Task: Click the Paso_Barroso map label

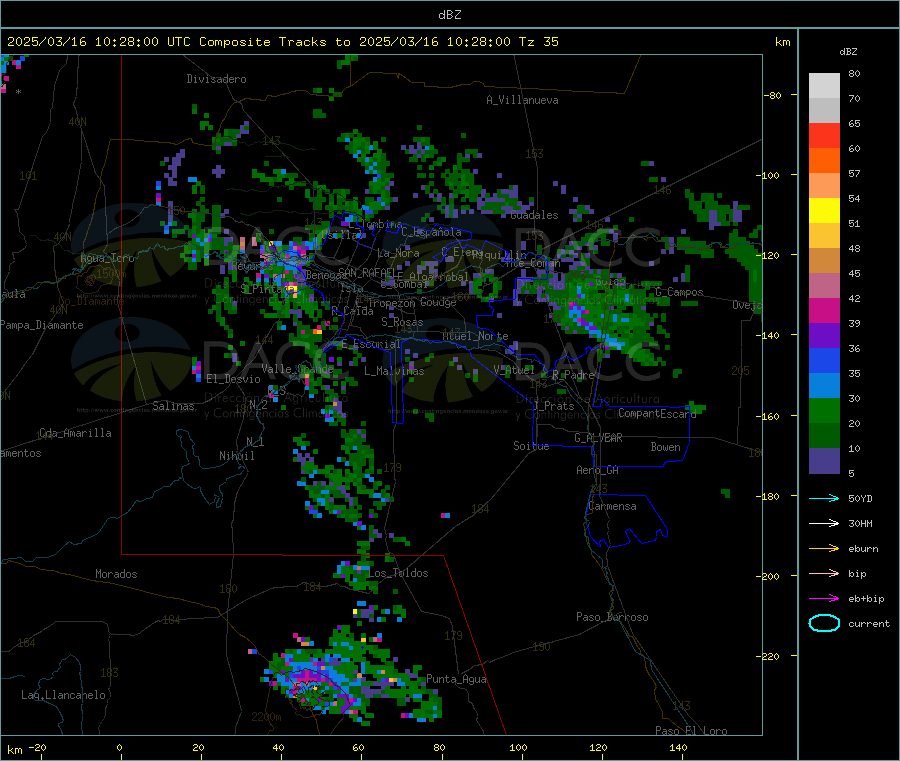Action: tap(612, 617)
